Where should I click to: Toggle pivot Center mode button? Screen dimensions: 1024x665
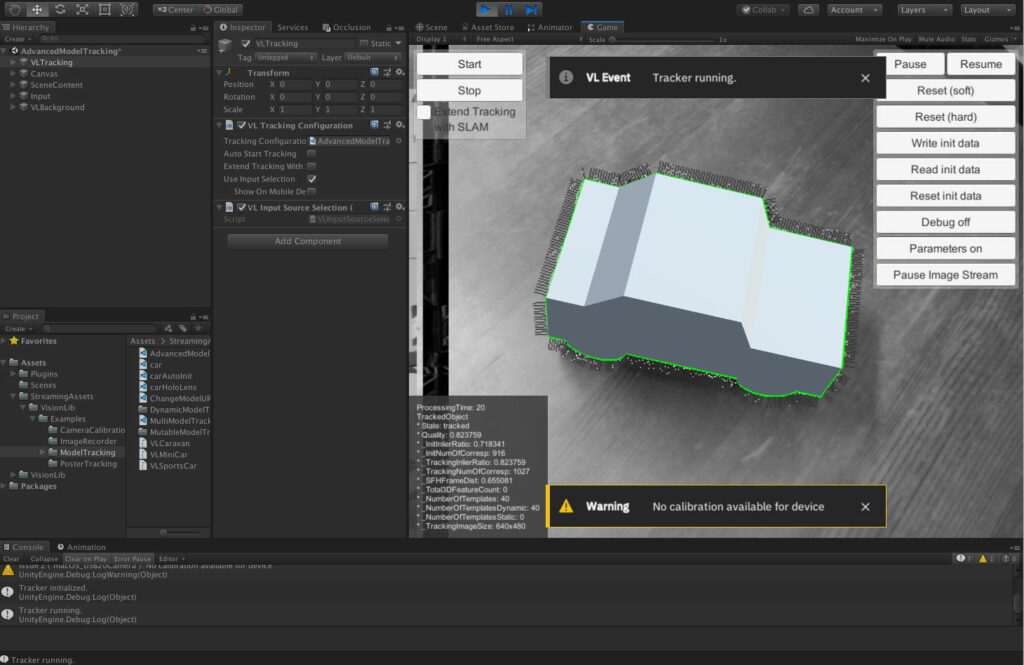click(176, 10)
